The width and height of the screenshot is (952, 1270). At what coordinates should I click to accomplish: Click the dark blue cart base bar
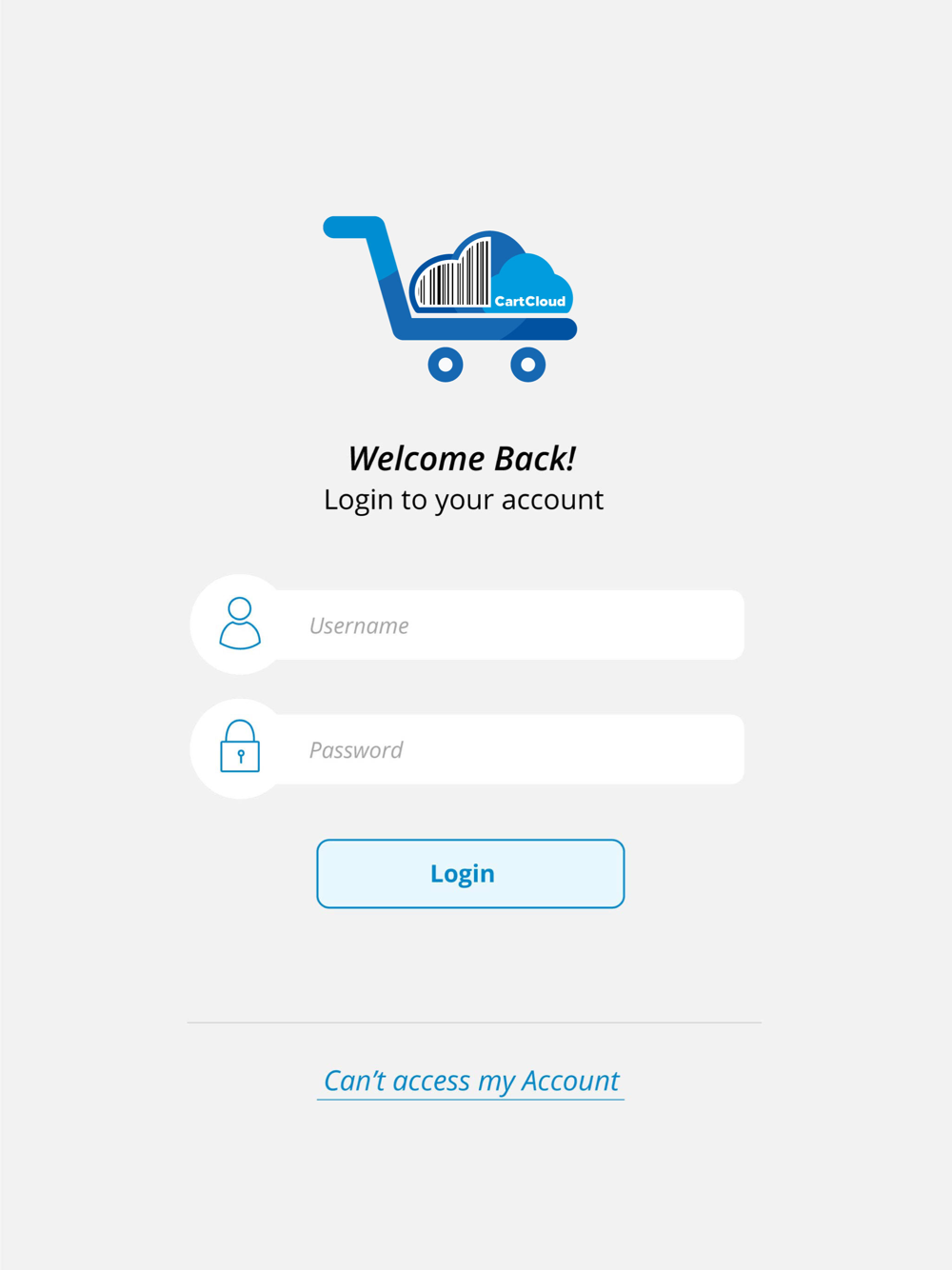point(487,329)
